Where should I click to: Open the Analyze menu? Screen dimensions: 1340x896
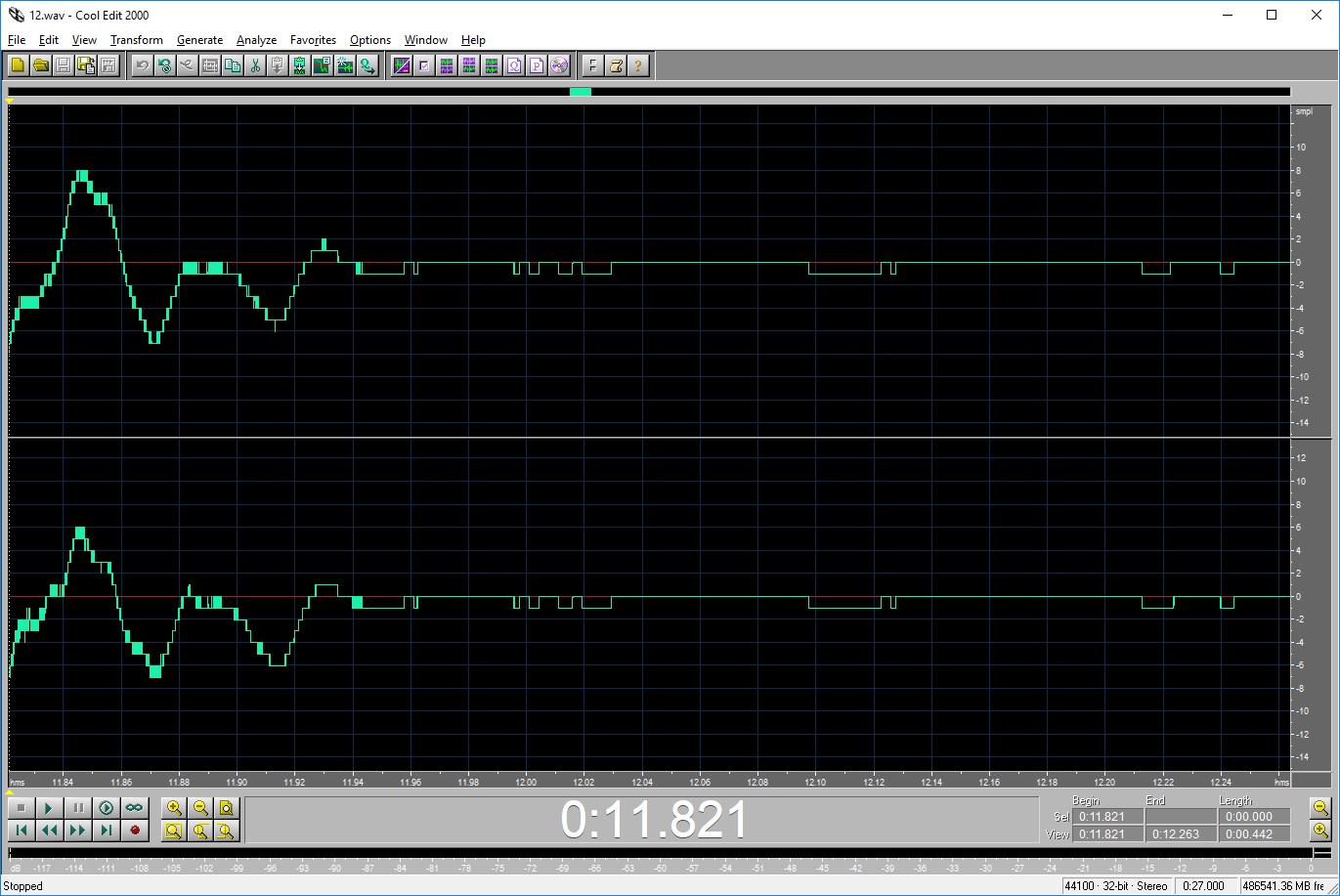pos(256,40)
